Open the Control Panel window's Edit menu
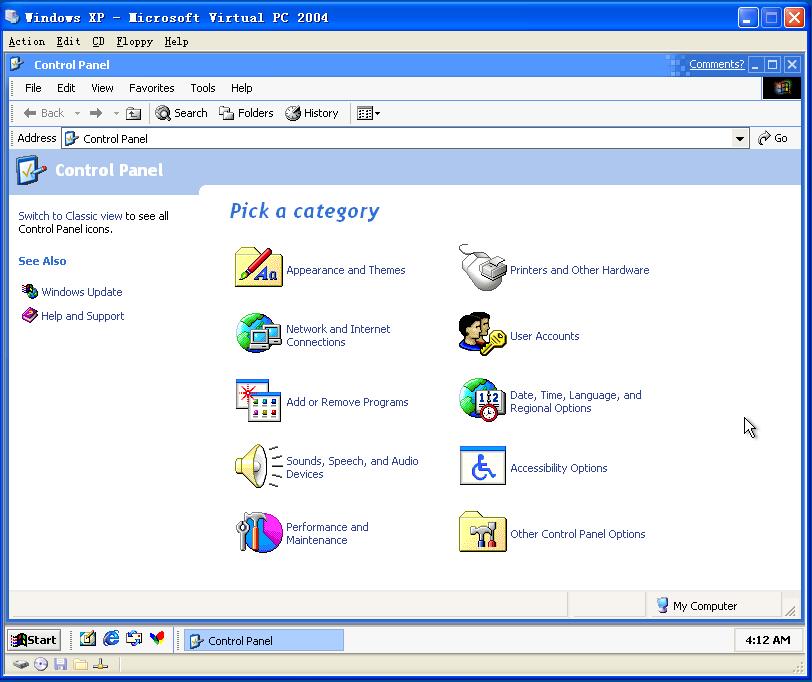Viewport: 812px width, 682px height. pos(66,88)
